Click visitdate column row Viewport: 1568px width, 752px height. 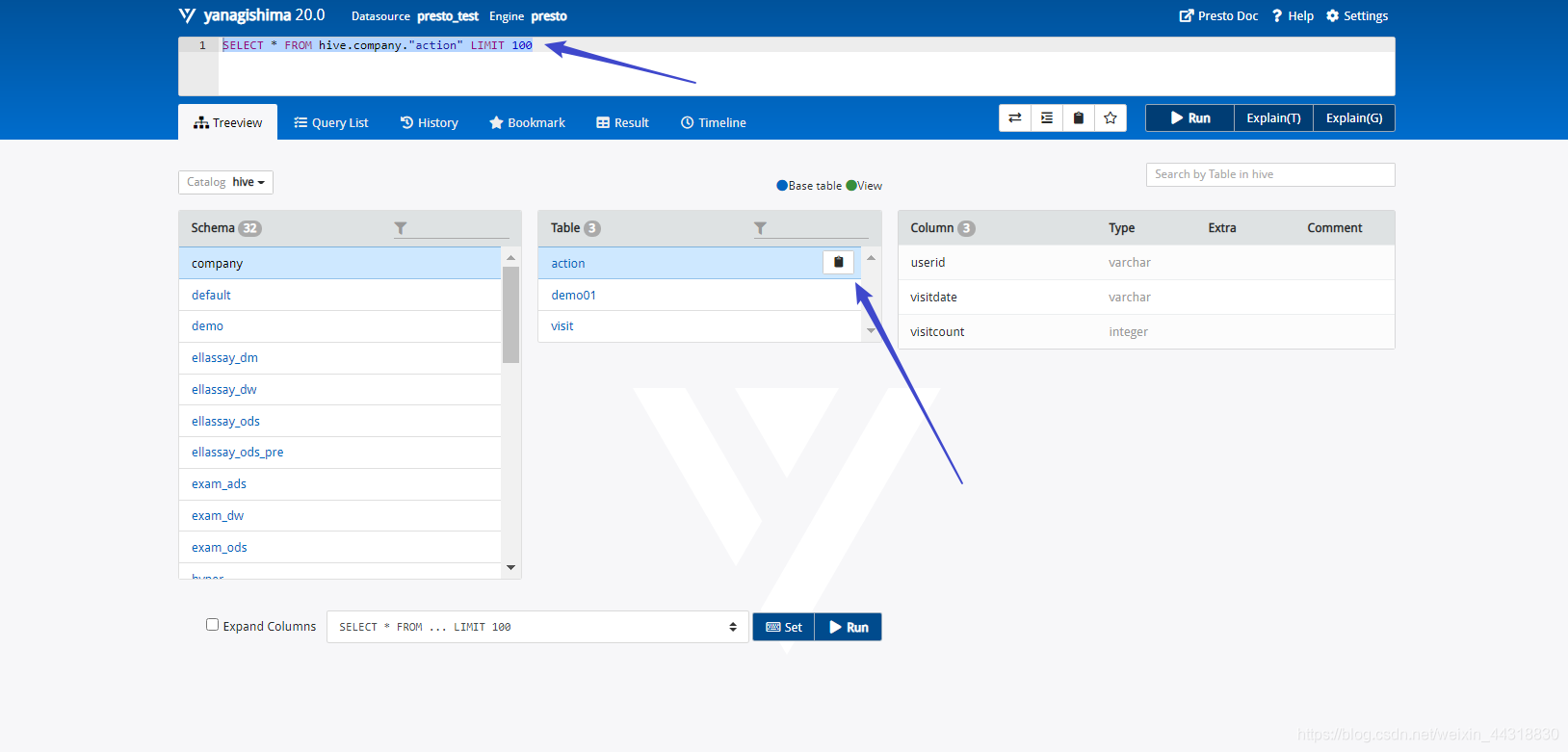tap(1146, 298)
